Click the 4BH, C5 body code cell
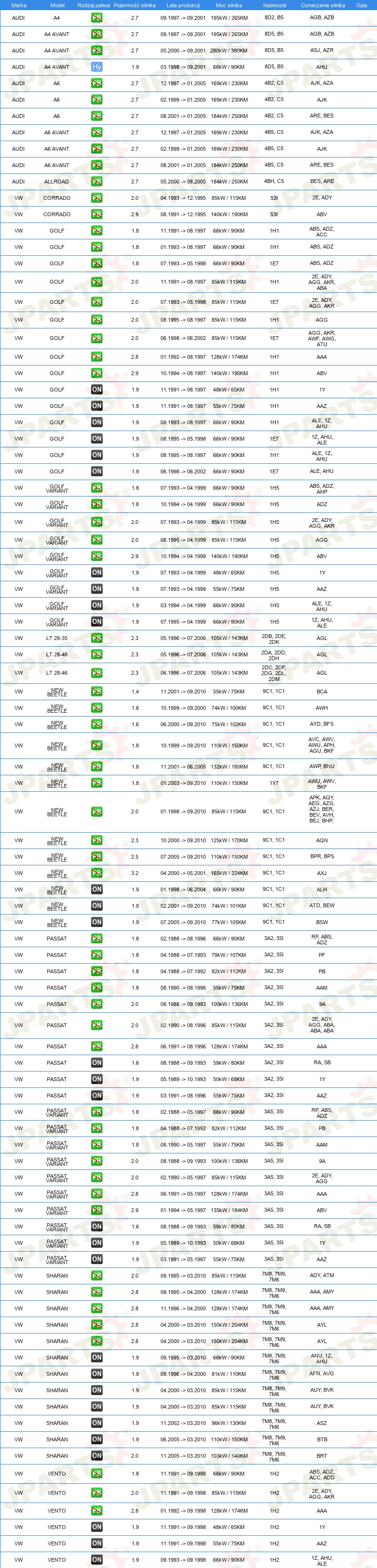This screenshot has width=377, height=1568. pos(274,182)
